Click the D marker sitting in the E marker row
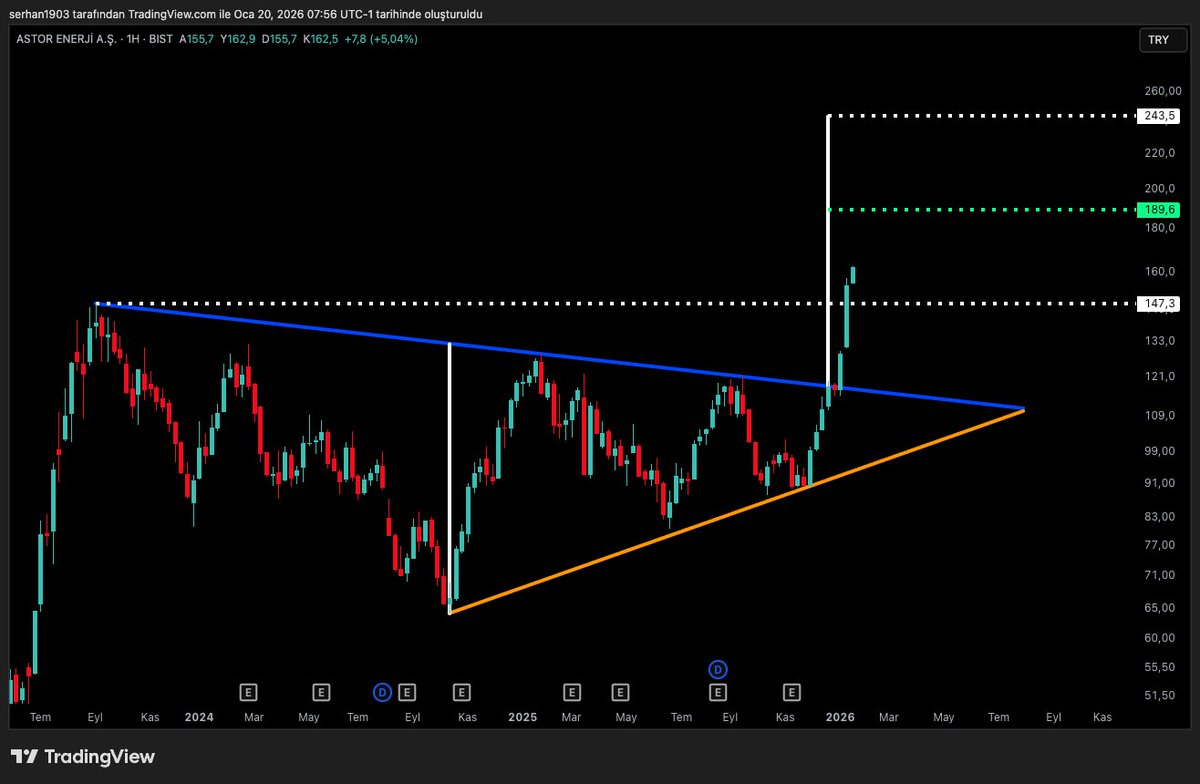Viewport: 1200px width, 784px height. click(x=382, y=691)
